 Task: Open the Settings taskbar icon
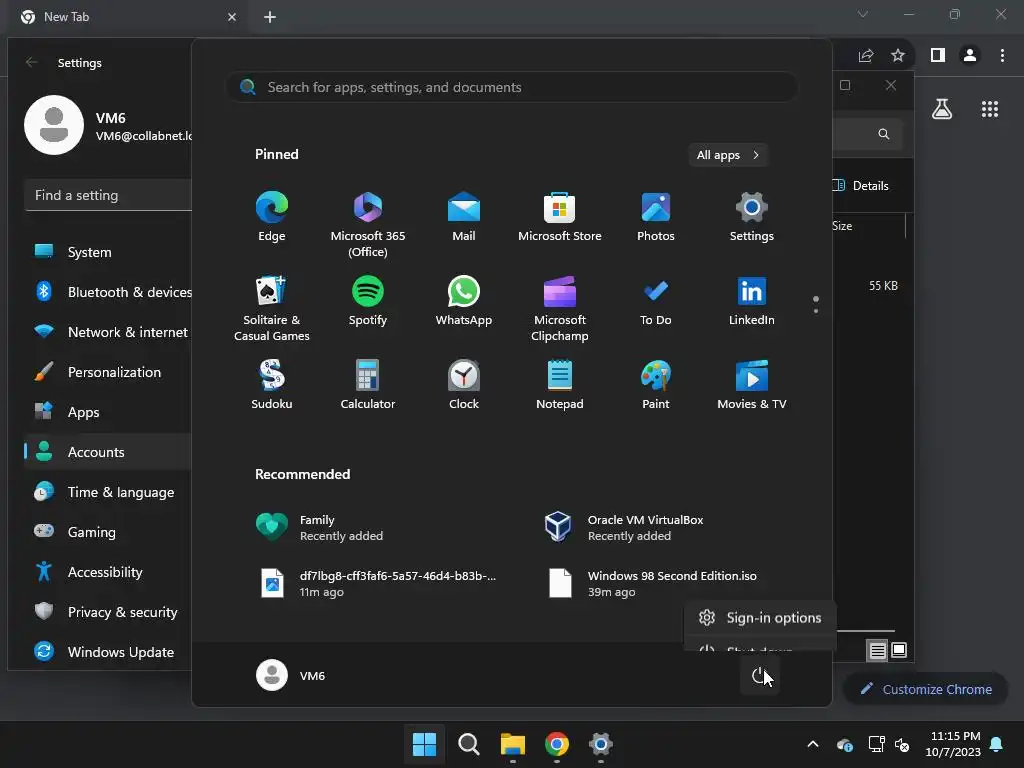pyautogui.click(x=601, y=744)
